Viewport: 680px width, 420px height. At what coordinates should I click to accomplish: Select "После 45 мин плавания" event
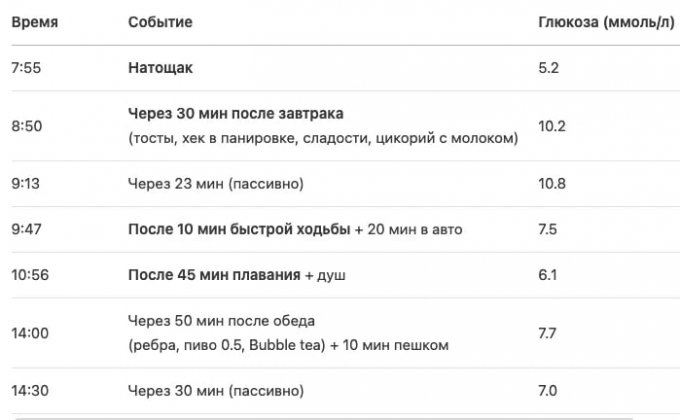215,275
